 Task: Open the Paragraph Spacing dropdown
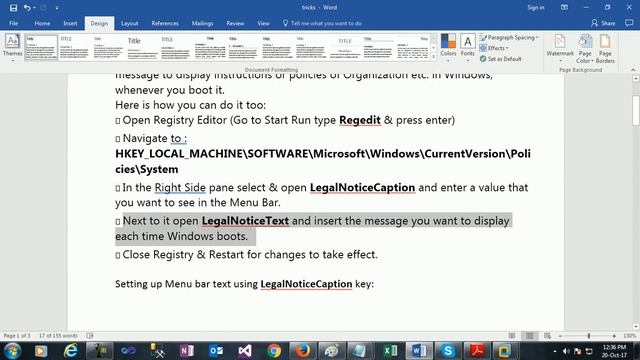509,38
